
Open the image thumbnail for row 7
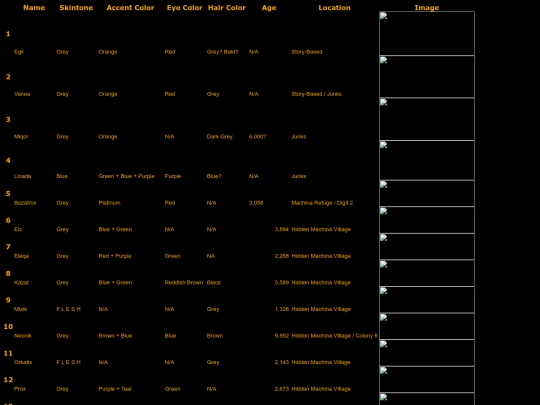(427, 247)
